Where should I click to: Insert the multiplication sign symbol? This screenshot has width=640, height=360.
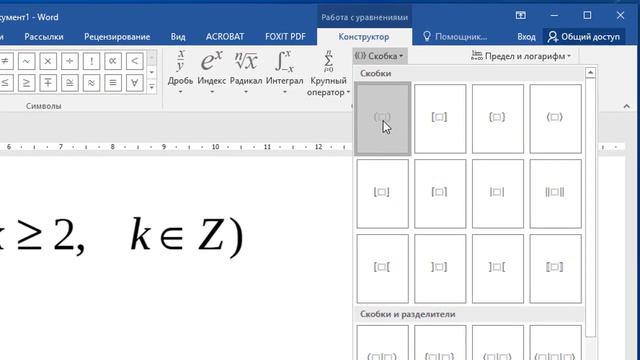click(x=48, y=61)
